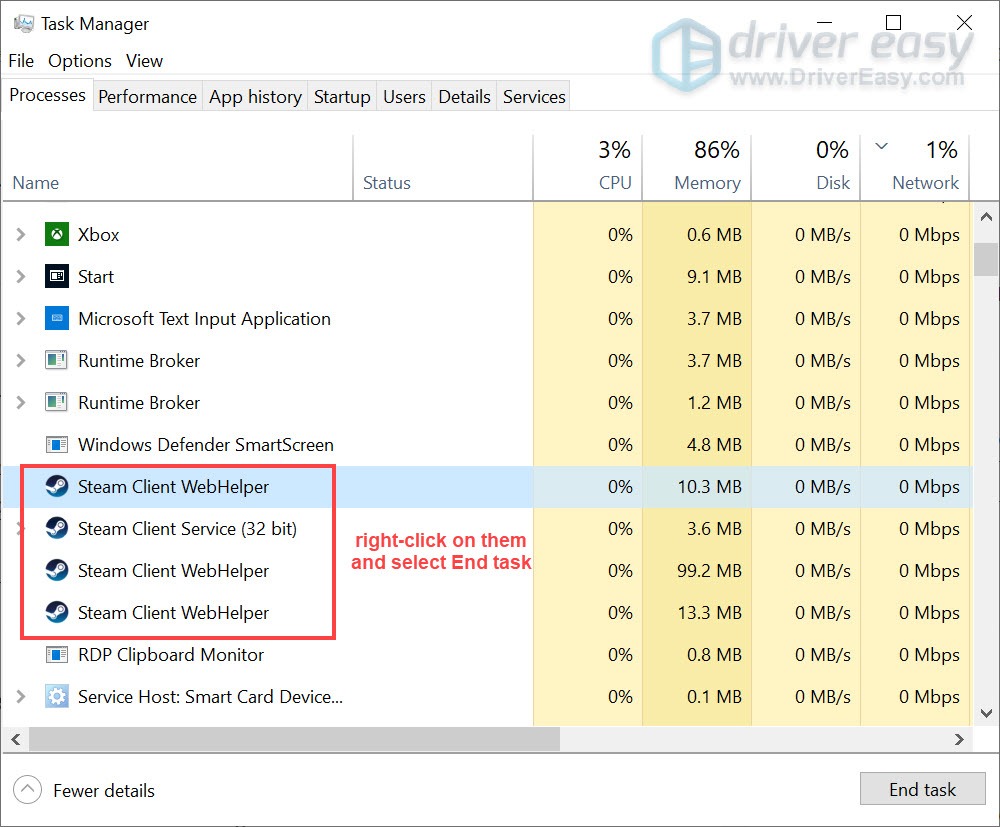
Task: Select the RDP Clipboard Monitor process name
Action: tap(171, 655)
